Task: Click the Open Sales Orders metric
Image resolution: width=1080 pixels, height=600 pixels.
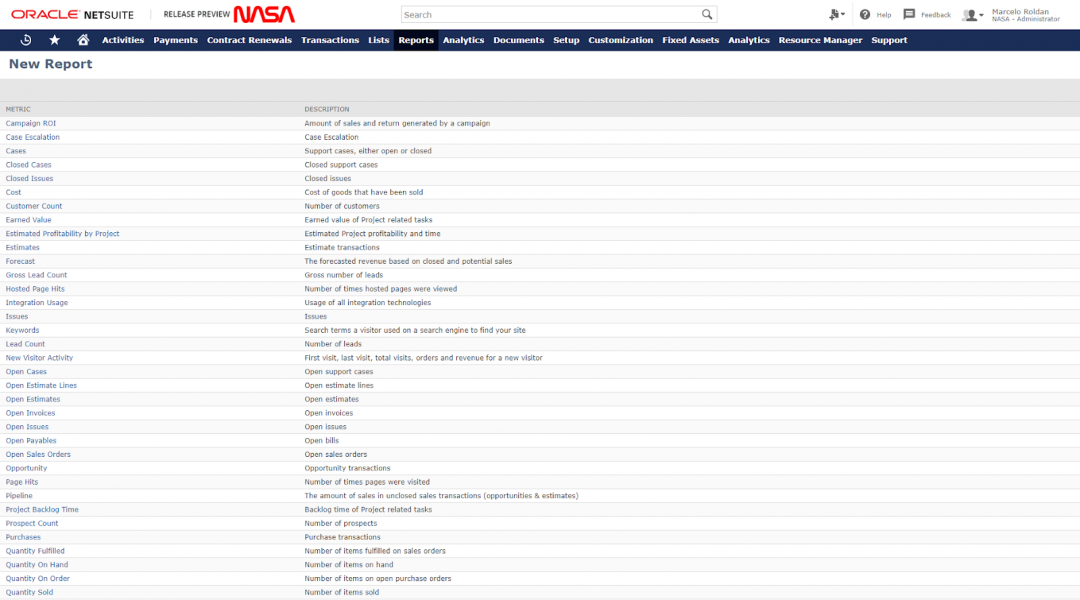Action: (38, 454)
